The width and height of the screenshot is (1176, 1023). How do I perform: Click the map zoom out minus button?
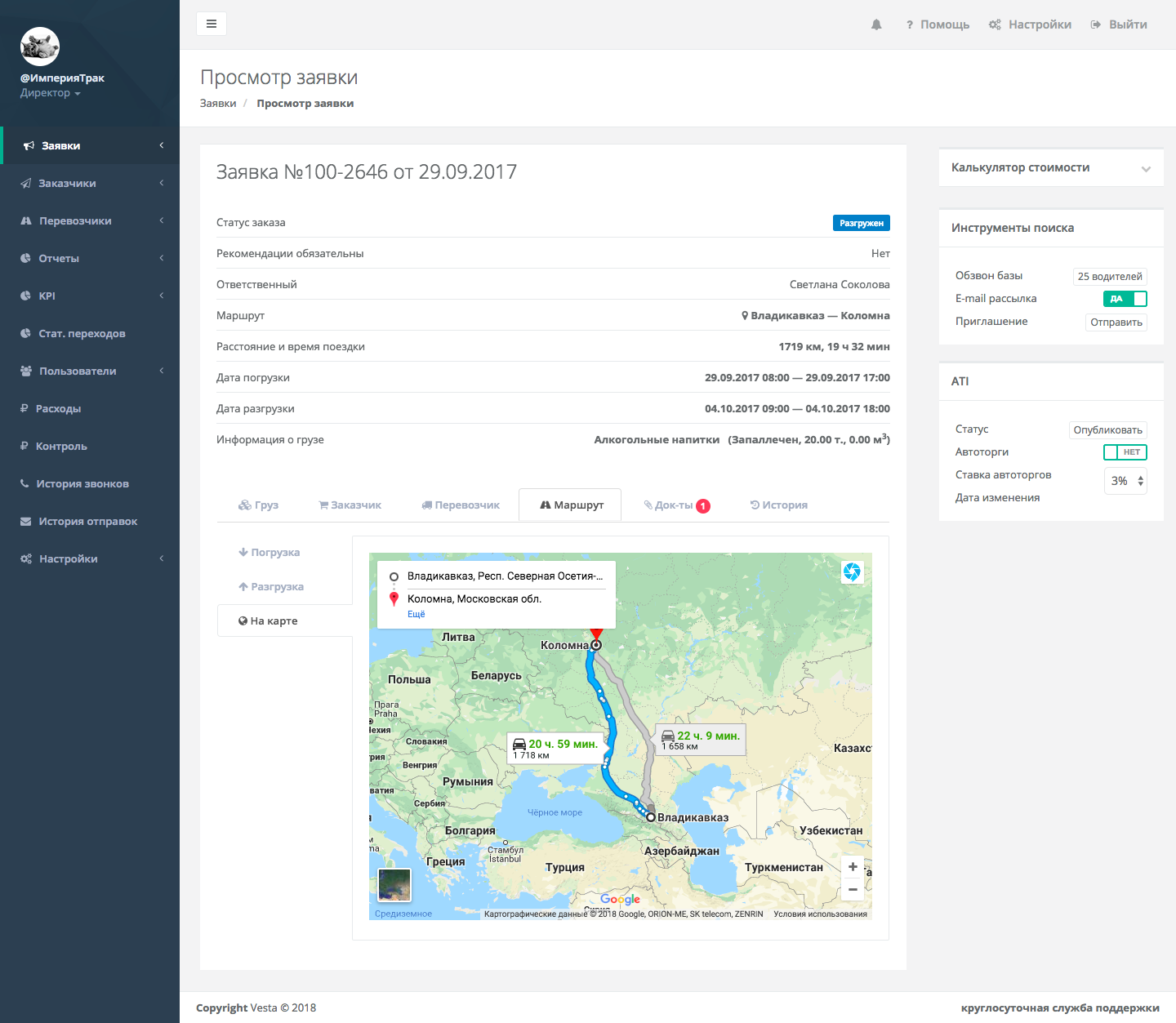[x=853, y=889]
